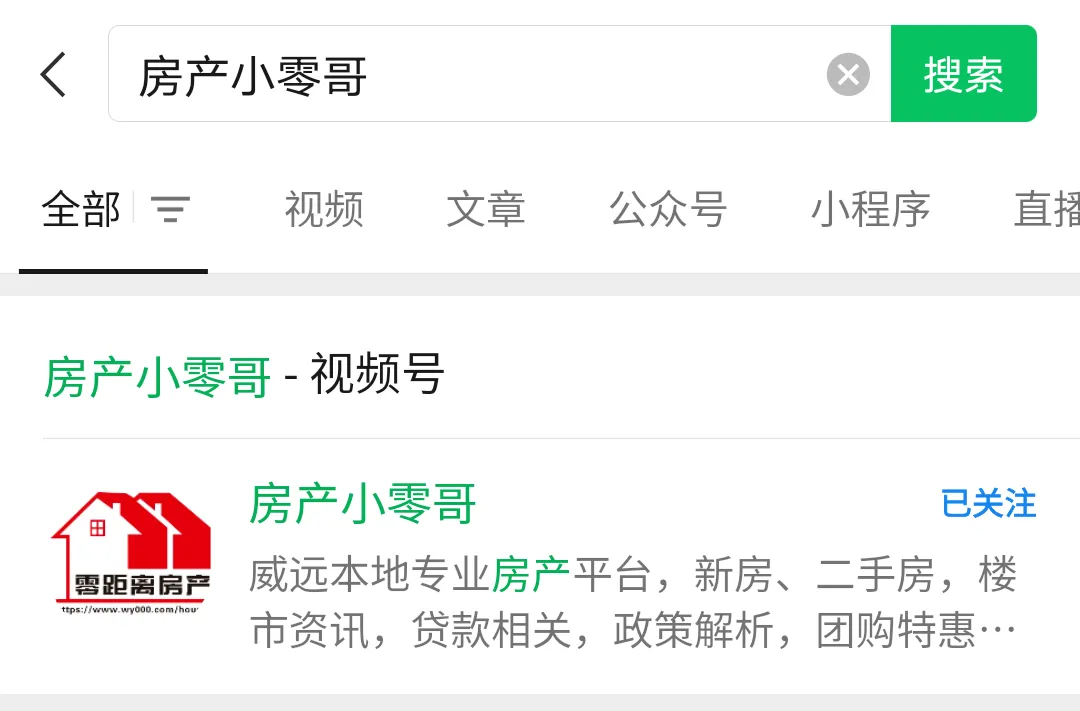This screenshot has height=711, width=1080.
Task: Click the green 搜索 button
Action: pyautogui.click(x=964, y=74)
